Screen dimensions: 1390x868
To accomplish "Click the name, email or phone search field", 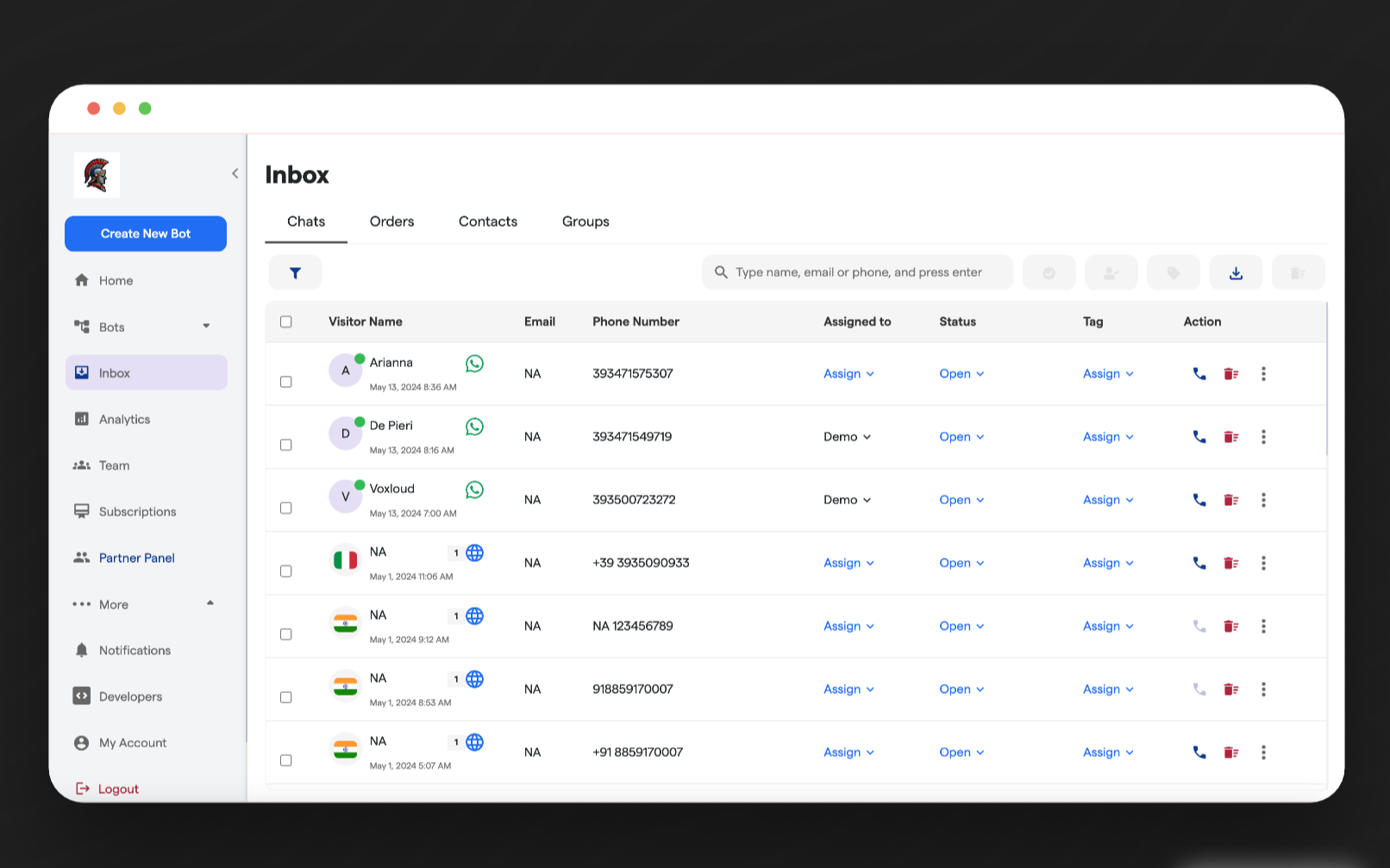I will point(858,272).
